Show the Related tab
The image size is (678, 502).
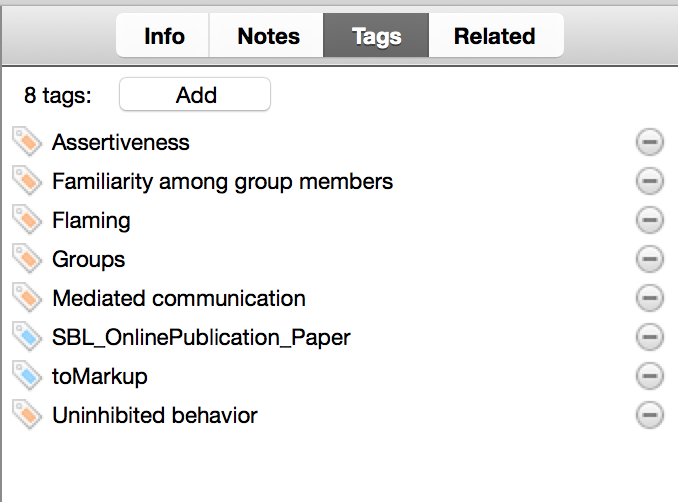[494, 36]
